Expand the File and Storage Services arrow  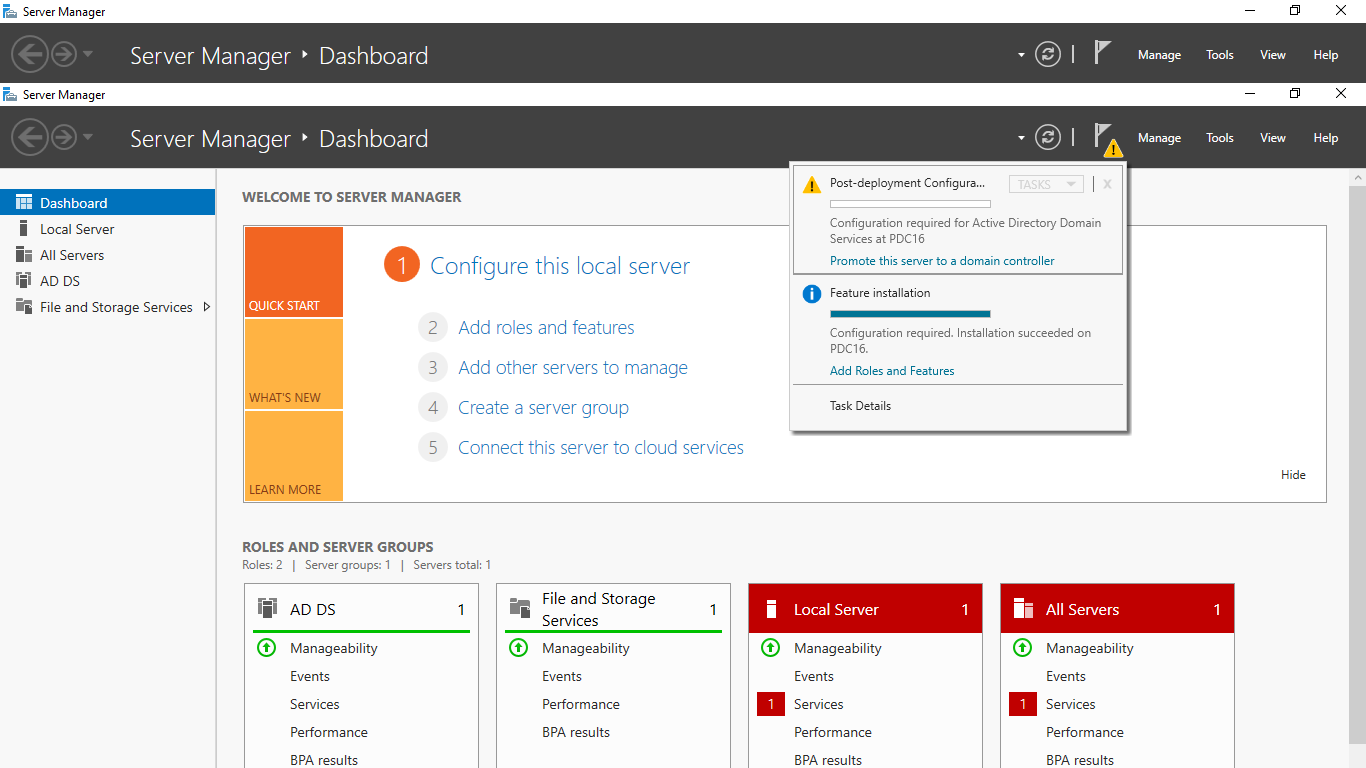(207, 307)
